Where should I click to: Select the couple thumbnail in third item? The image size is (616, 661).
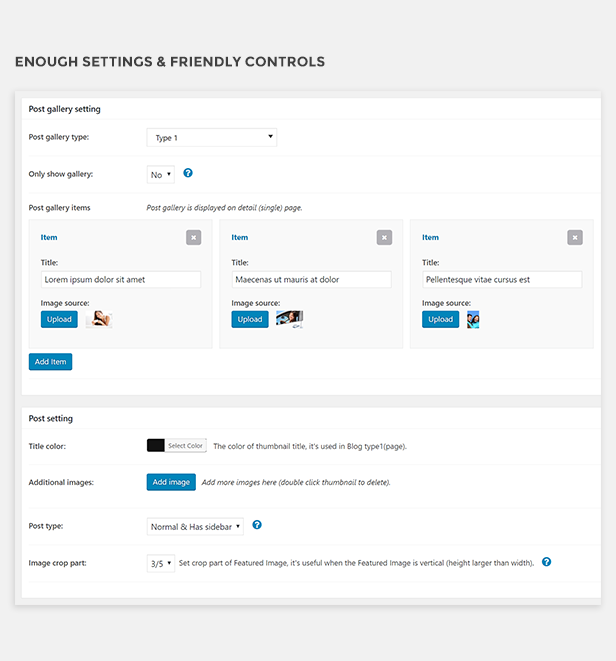click(x=473, y=320)
